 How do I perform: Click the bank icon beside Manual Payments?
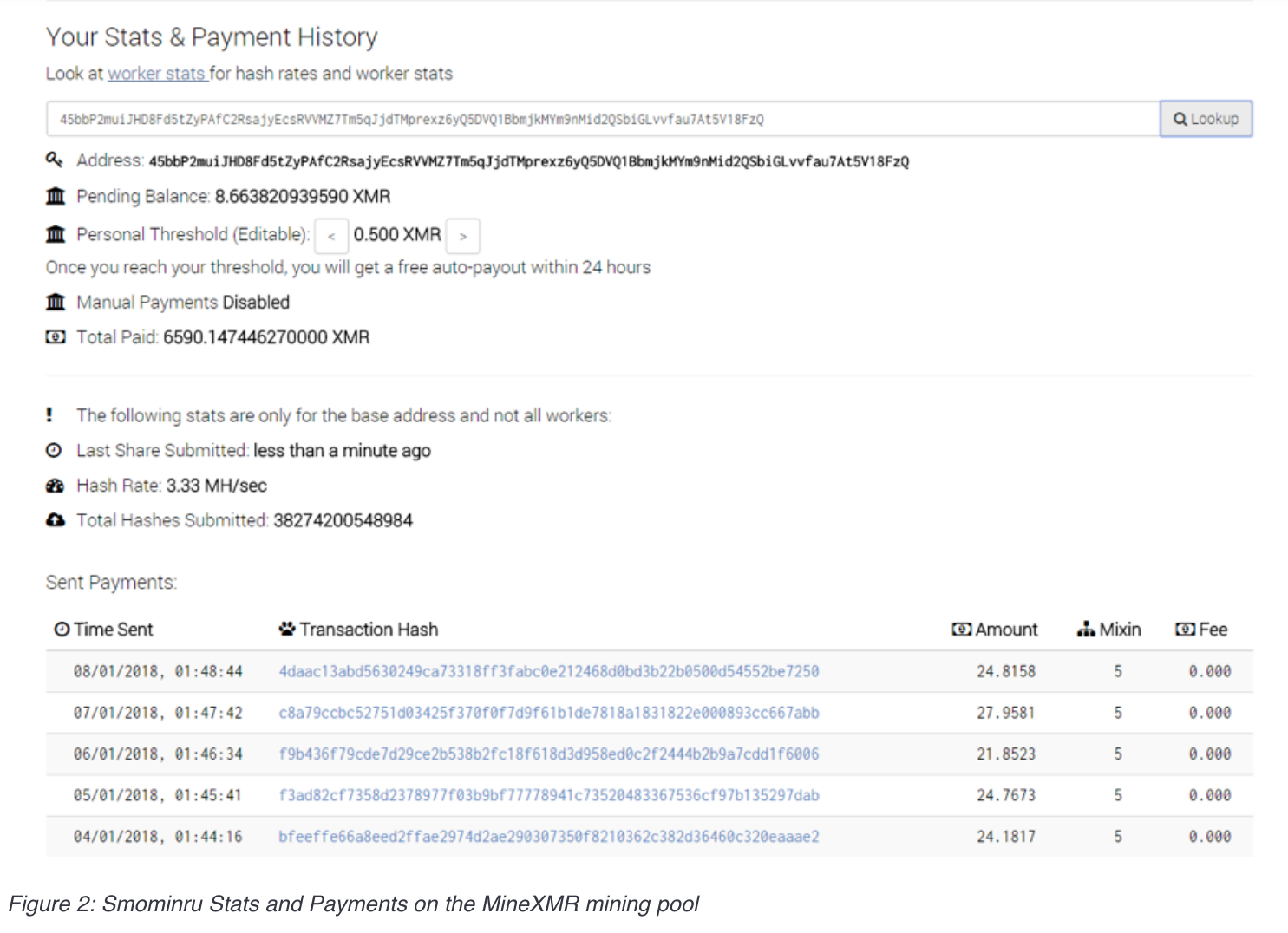tap(56, 302)
